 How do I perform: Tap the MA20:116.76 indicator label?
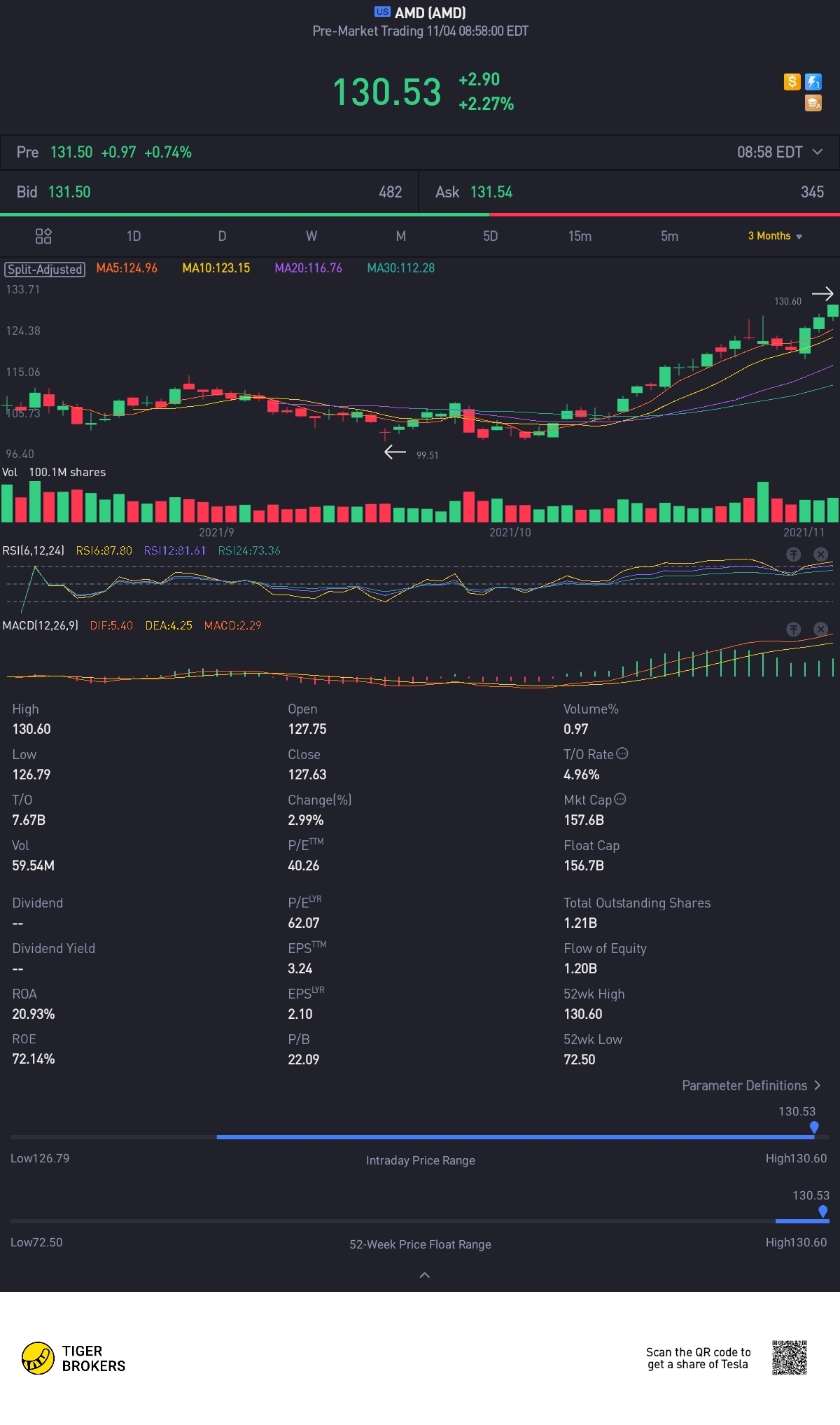[x=308, y=268]
